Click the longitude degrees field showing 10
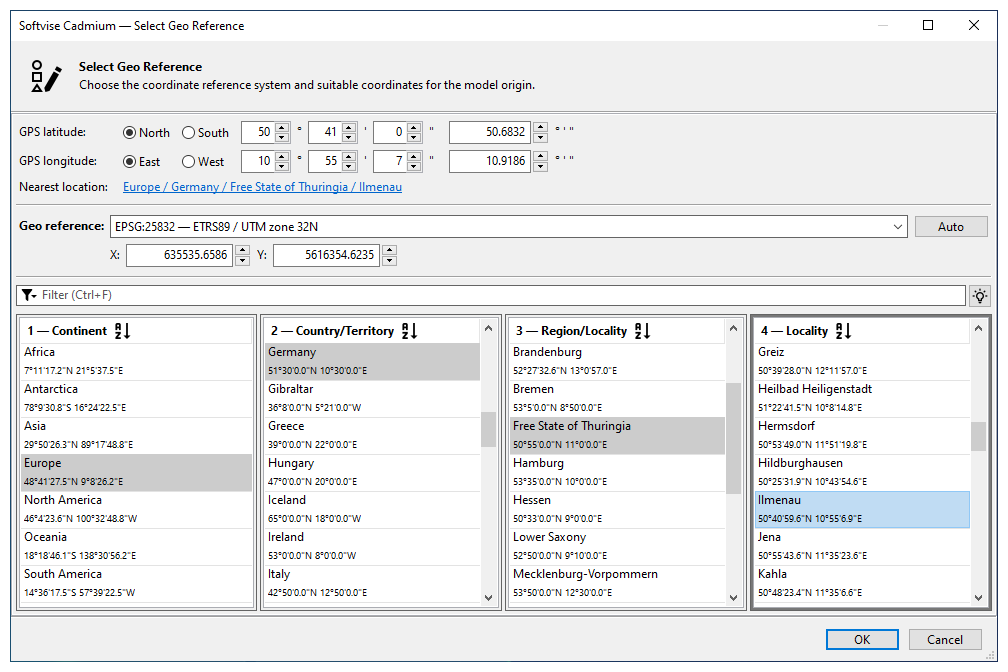 258,161
